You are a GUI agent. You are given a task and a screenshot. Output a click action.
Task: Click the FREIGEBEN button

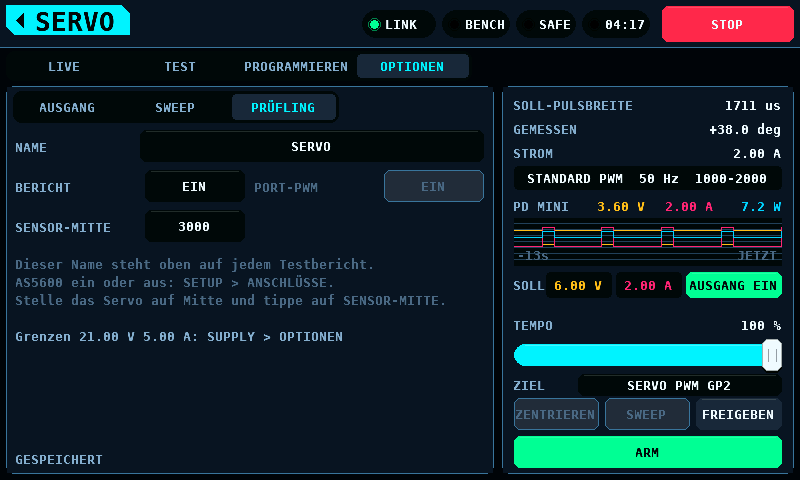738,414
